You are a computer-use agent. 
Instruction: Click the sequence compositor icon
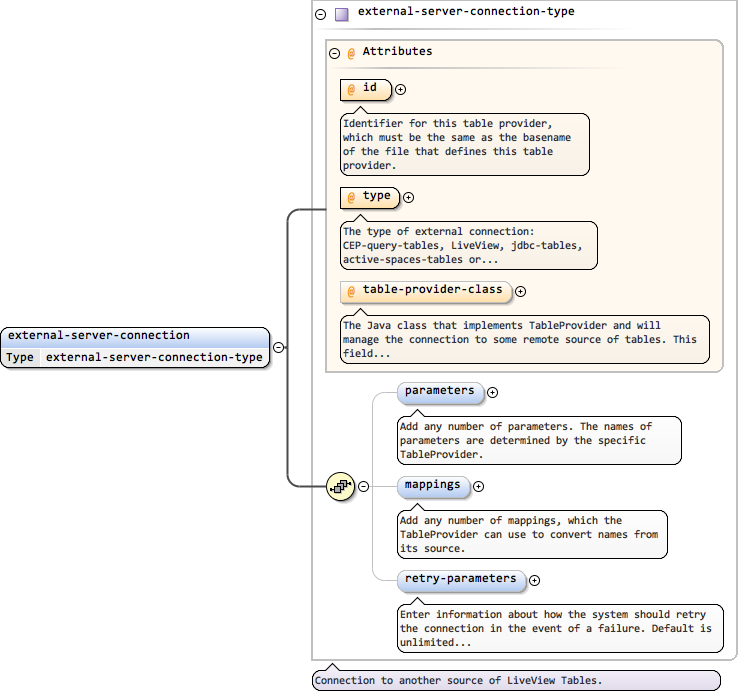click(x=341, y=487)
